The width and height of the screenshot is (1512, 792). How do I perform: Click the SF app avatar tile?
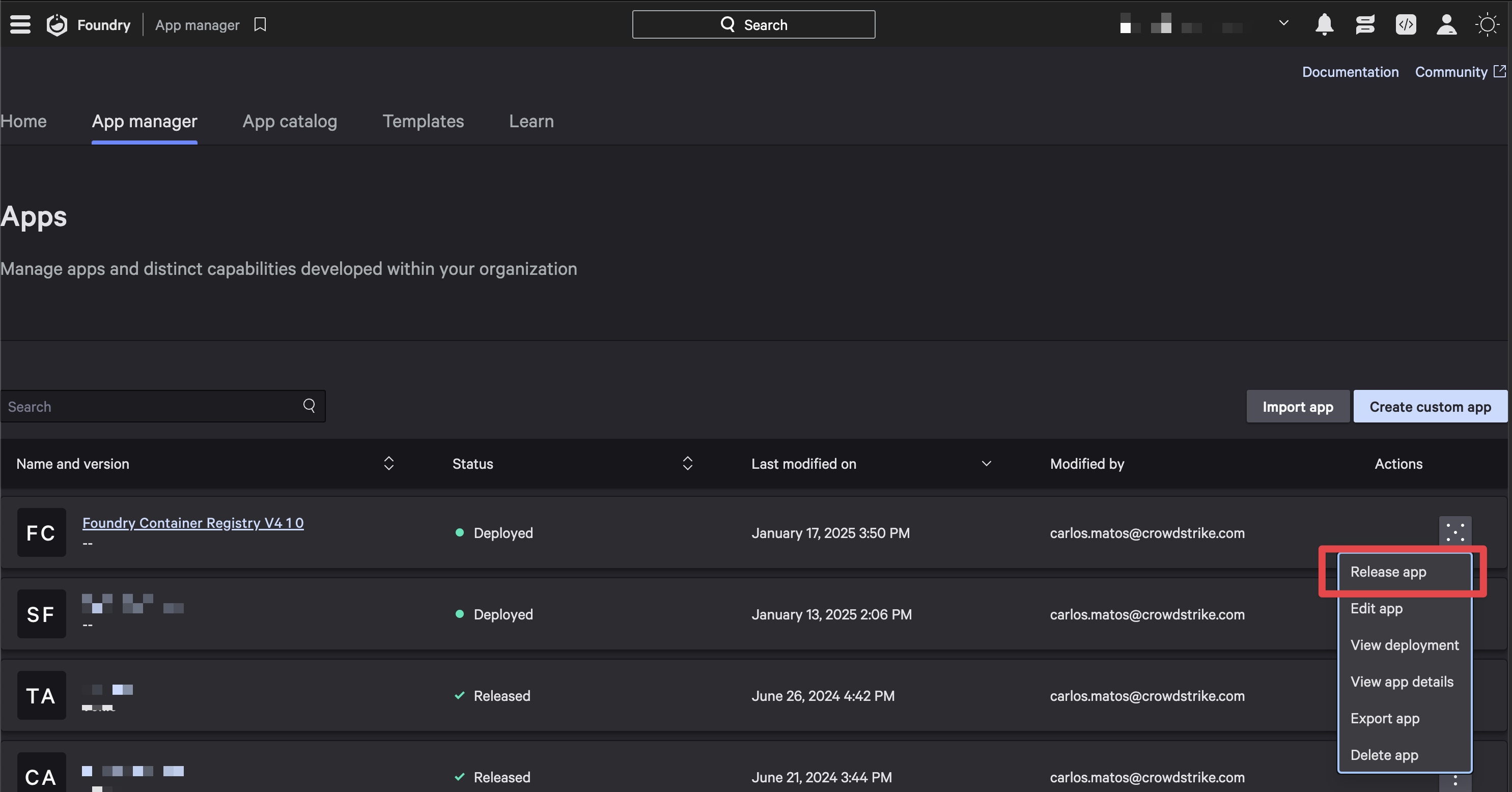tap(41, 614)
